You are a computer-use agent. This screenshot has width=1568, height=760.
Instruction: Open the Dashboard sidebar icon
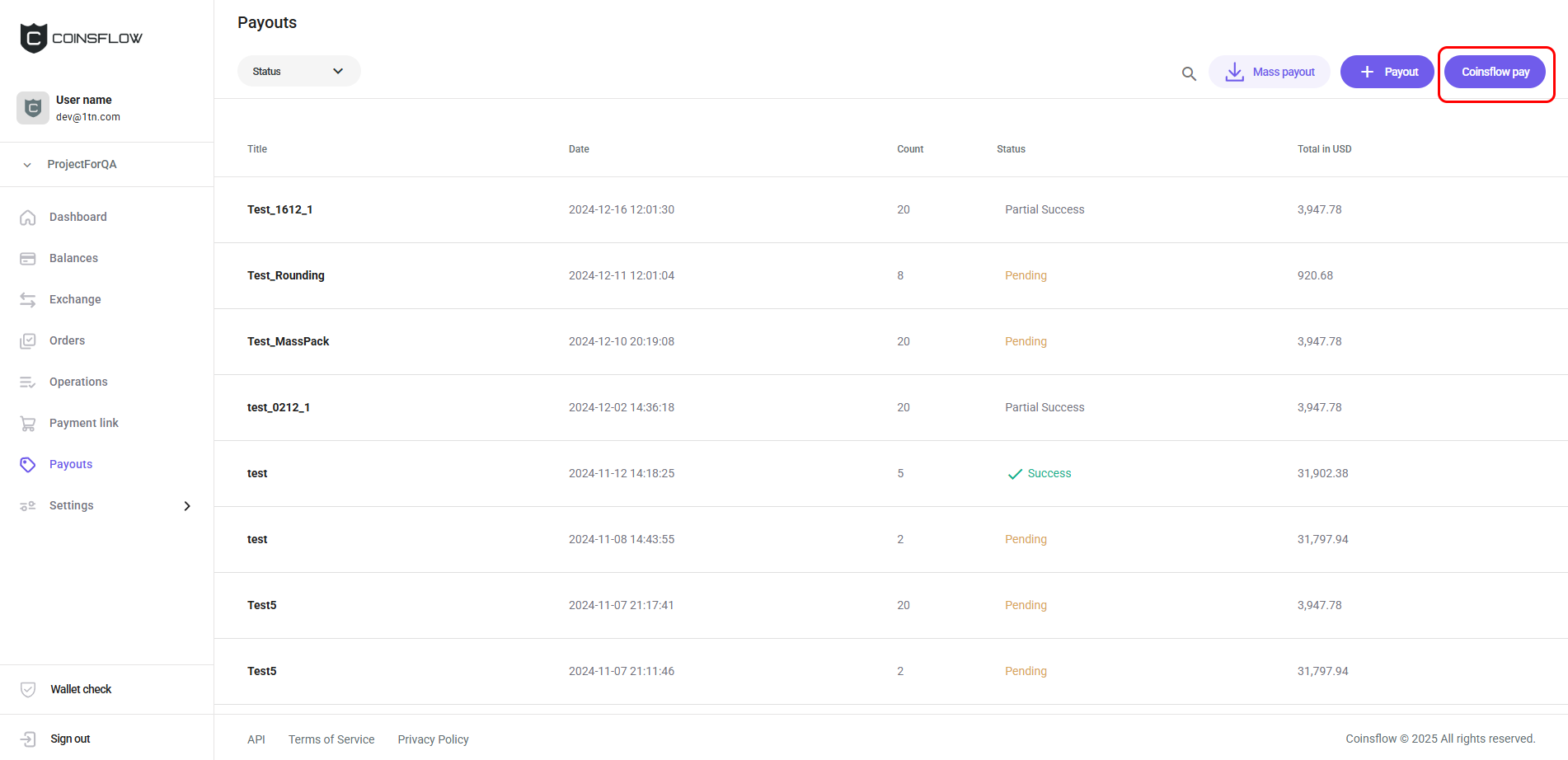click(x=27, y=217)
